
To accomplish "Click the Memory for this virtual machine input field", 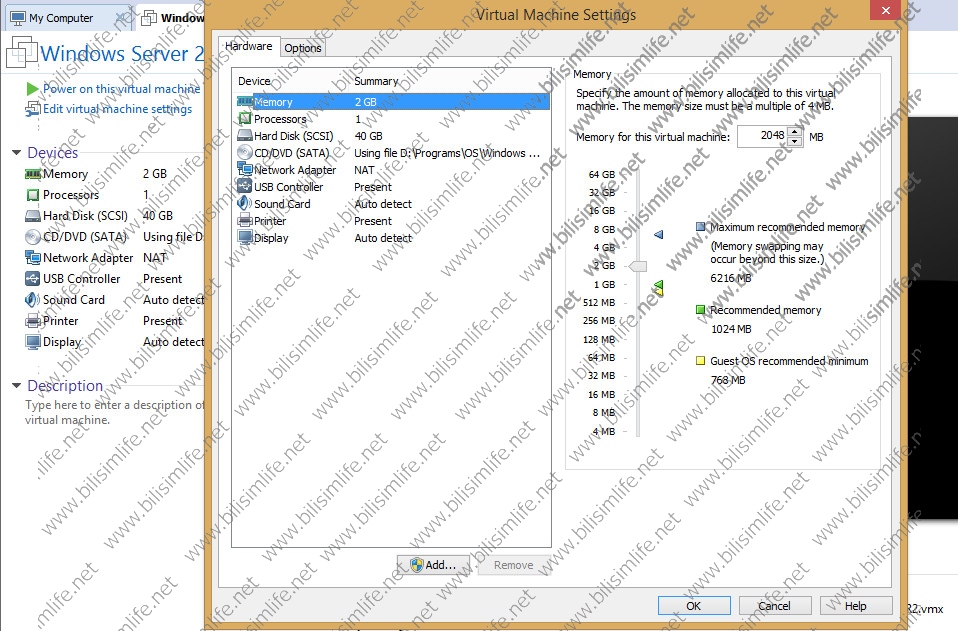I will 762,136.
